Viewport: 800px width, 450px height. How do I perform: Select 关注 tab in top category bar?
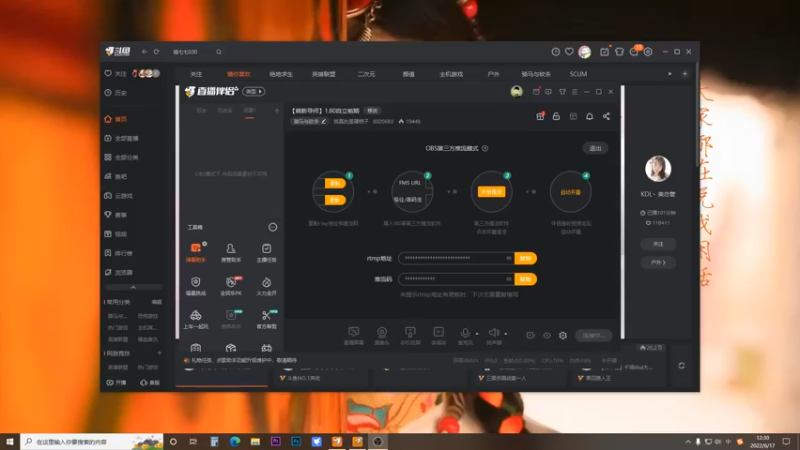196,74
